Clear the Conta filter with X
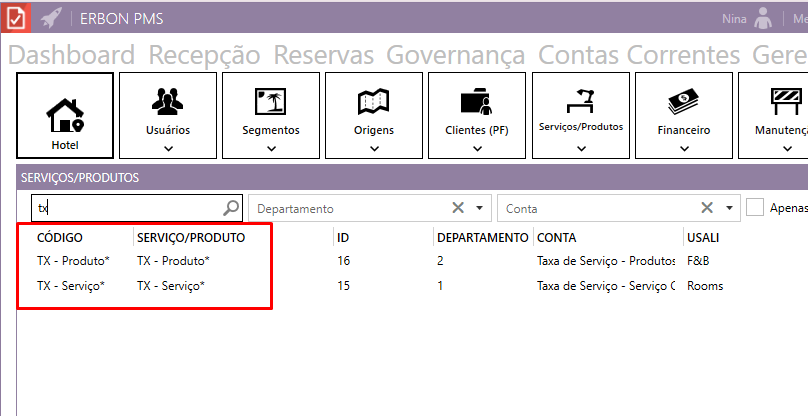 (707, 208)
